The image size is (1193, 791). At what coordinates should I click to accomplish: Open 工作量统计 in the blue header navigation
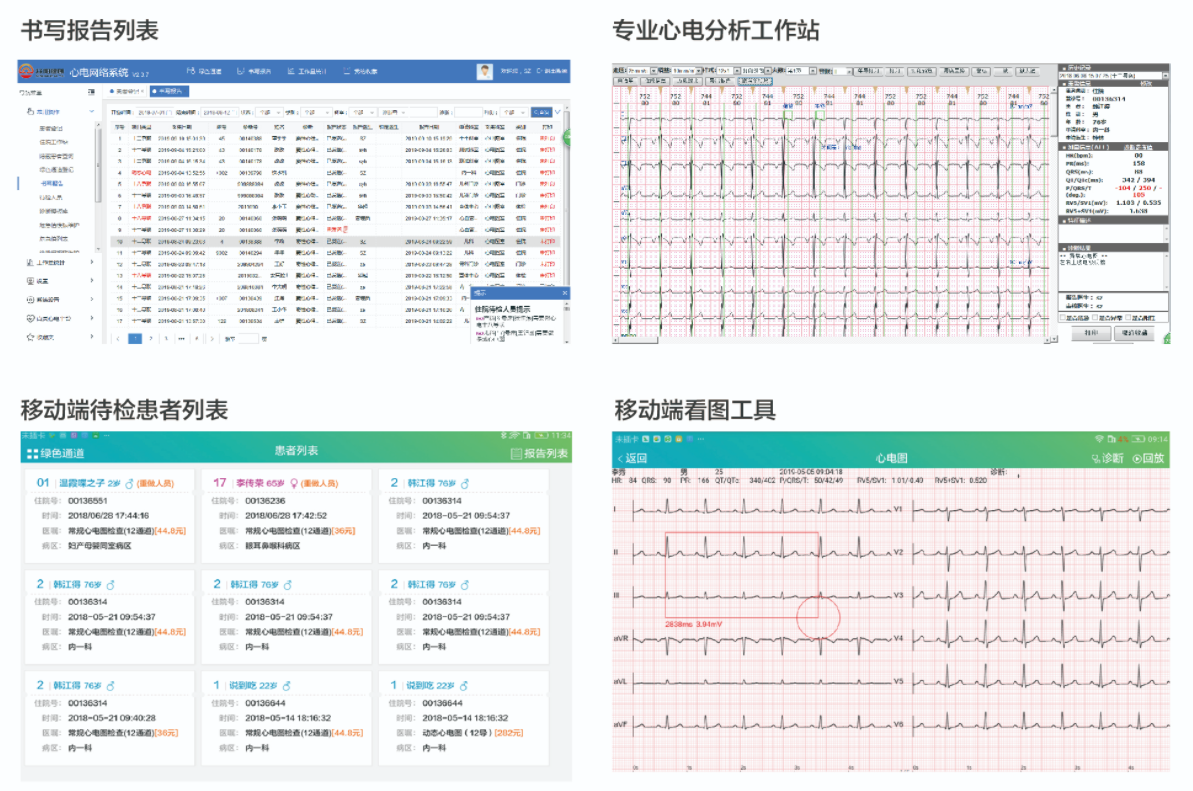[x=307, y=71]
